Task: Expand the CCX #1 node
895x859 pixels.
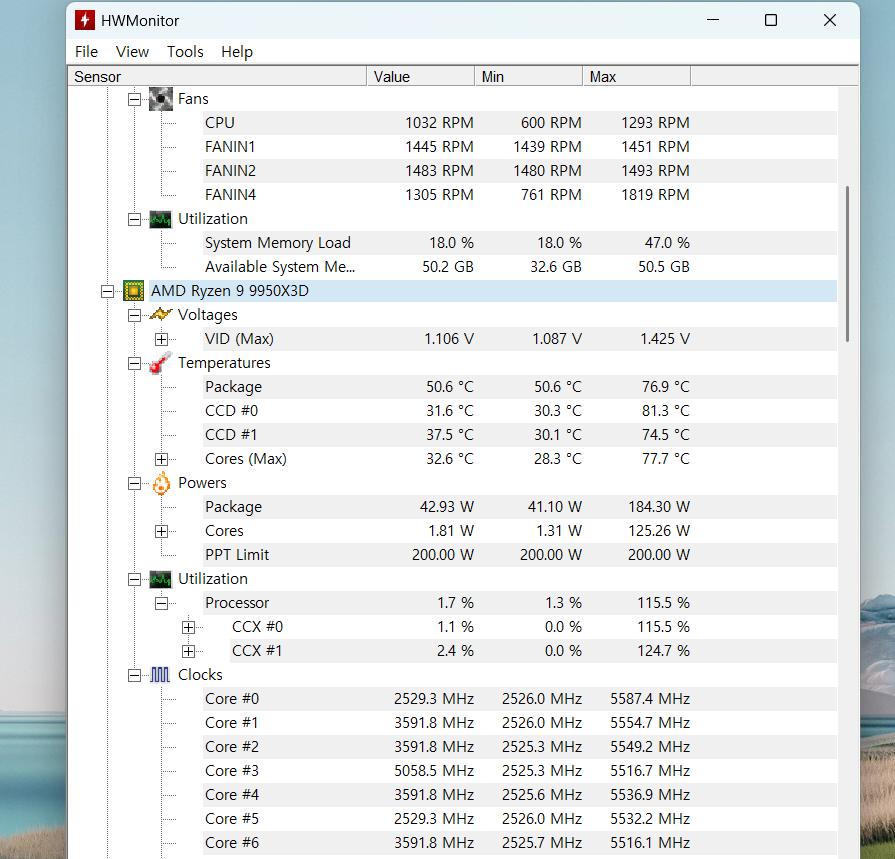Action: [x=188, y=651]
